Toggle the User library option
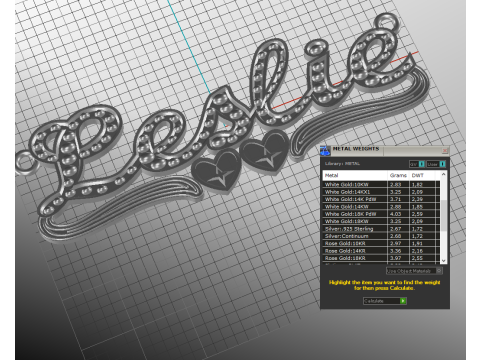Screen dimensions: 480x360 (x=436, y=164)
